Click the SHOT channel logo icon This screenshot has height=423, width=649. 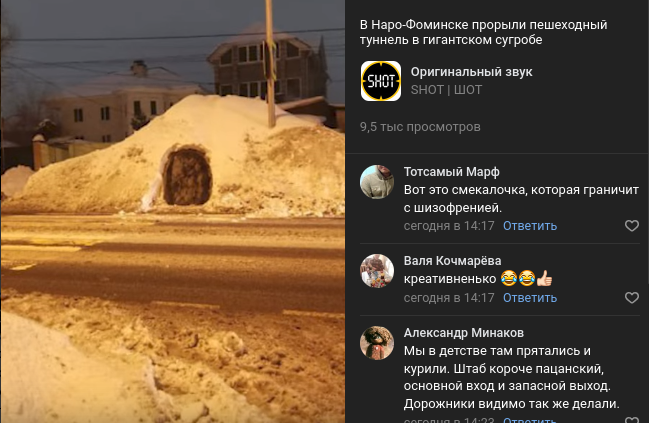pyautogui.click(x=381, y=81)
